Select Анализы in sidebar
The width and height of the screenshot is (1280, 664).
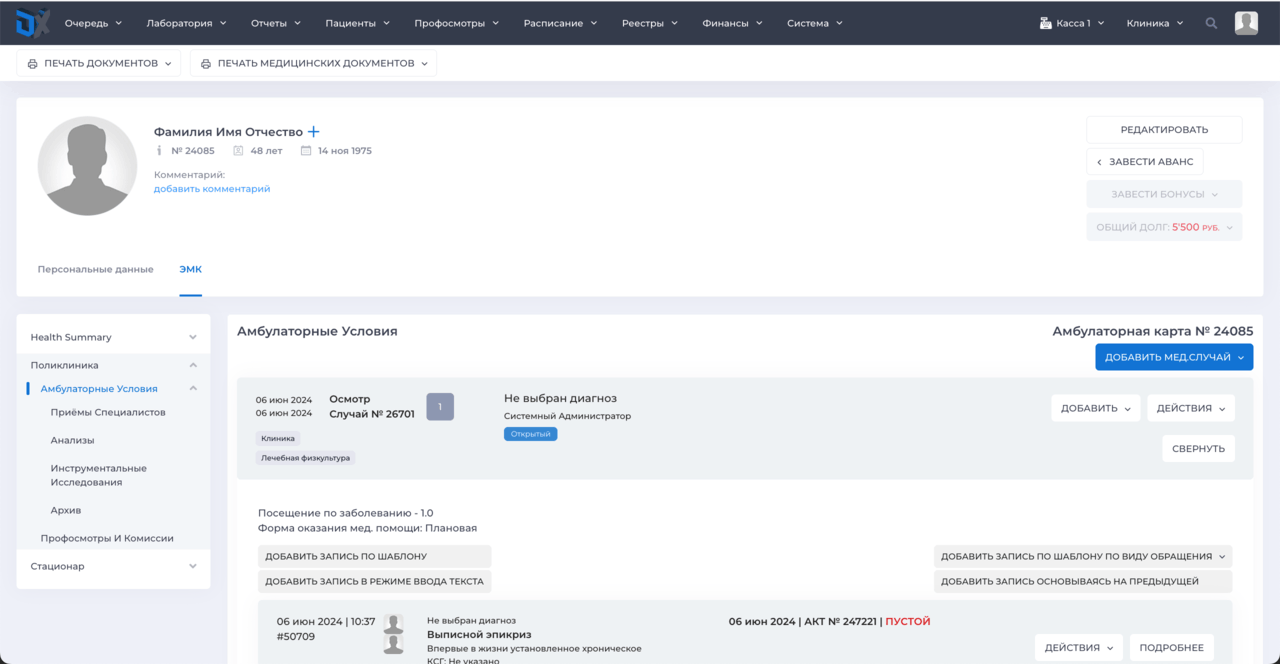[x=72, y=440]
